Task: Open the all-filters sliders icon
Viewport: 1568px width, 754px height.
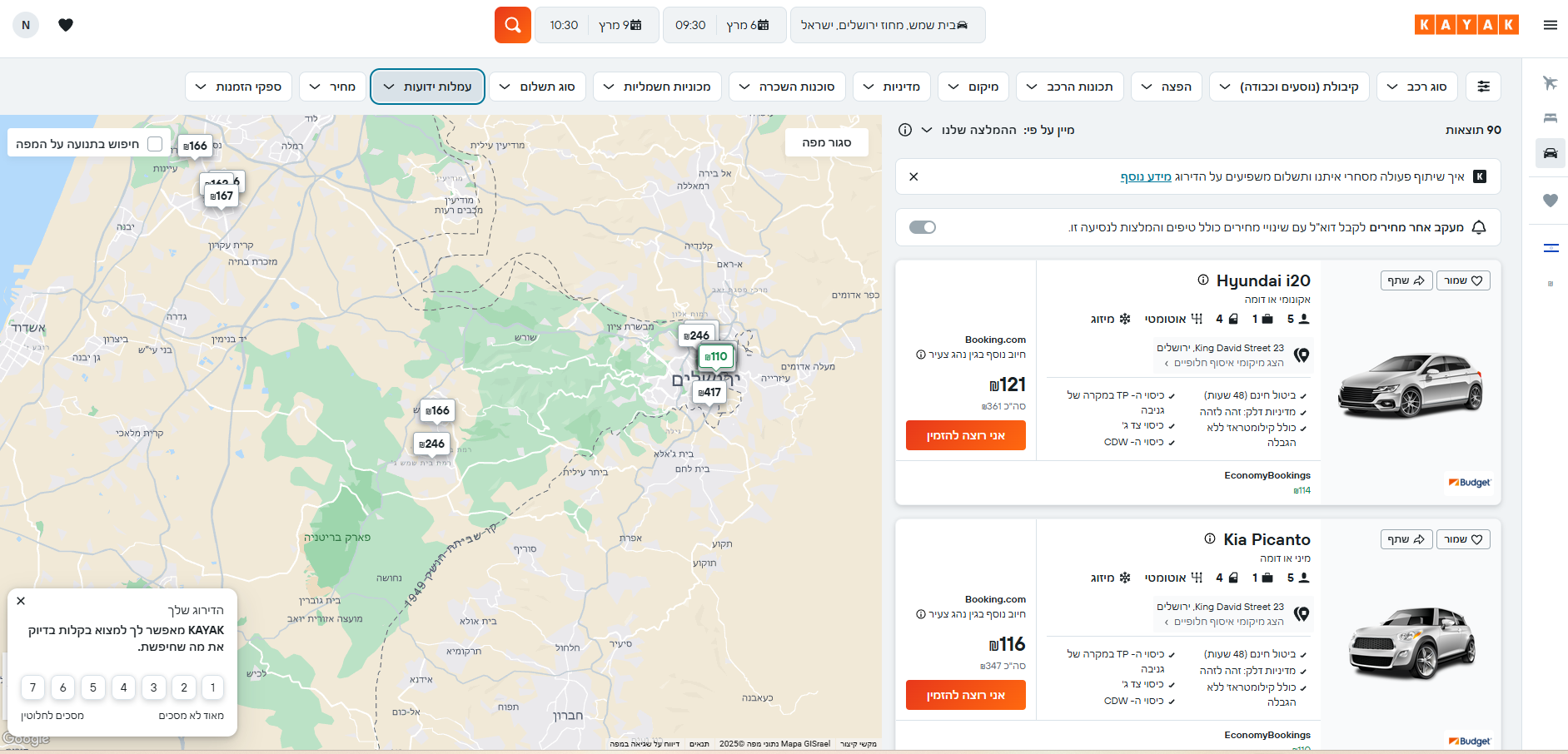Action: coord(1483,87)
